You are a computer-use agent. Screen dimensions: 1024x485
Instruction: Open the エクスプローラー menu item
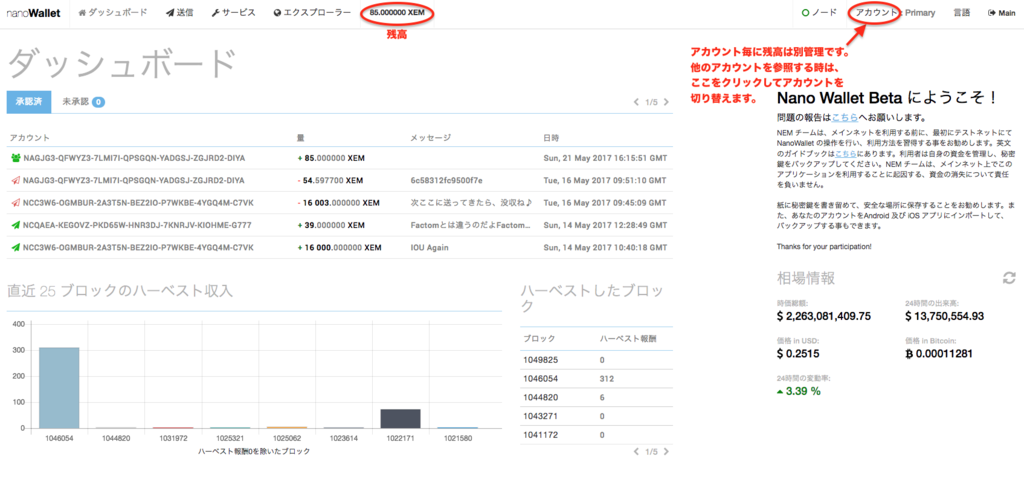[312, 12]
